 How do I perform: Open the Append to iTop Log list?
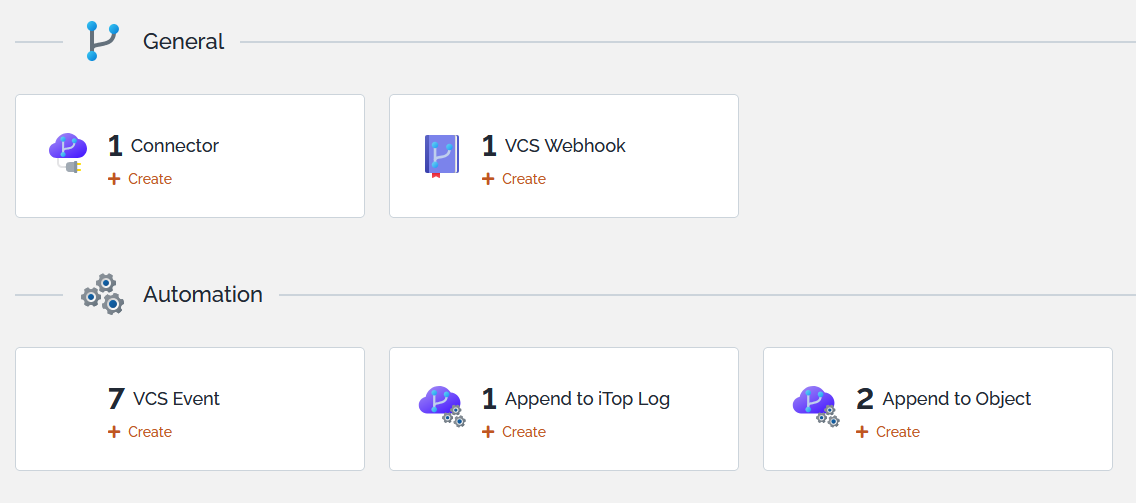pos(588,399)
